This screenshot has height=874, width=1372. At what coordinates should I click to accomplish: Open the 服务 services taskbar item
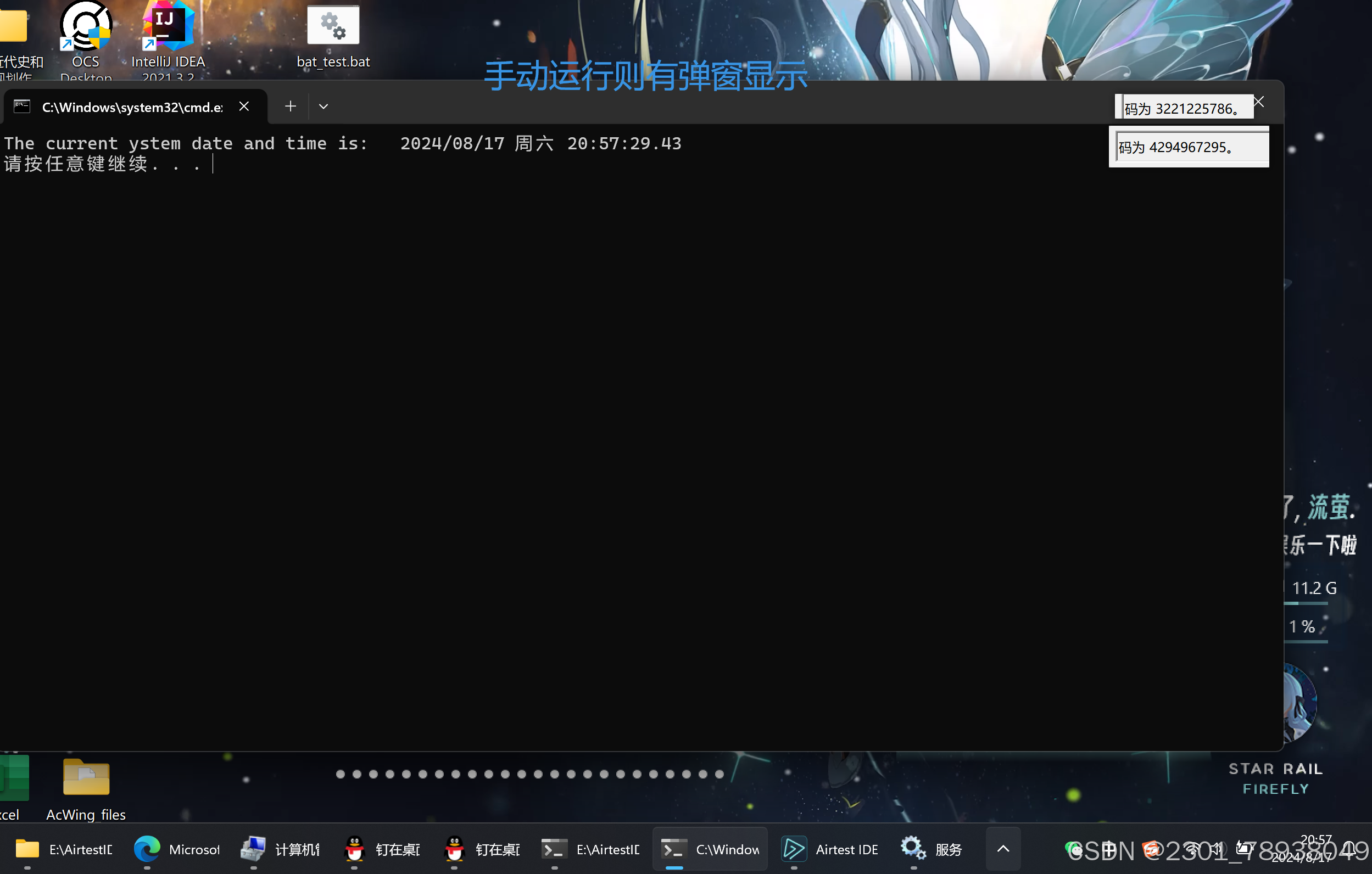[932, 849]
